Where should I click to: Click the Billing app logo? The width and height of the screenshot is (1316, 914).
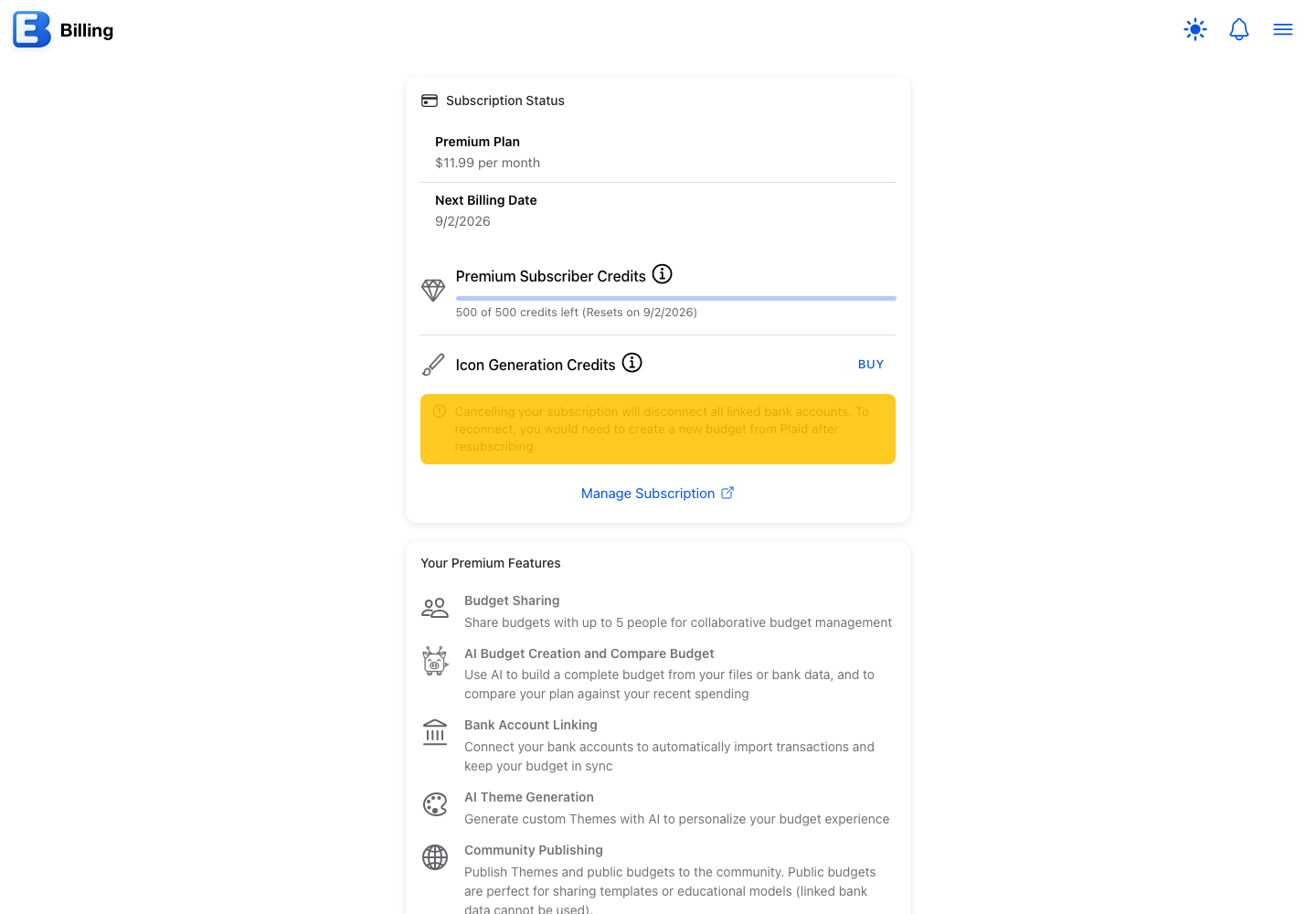click(x=32, y=29)
